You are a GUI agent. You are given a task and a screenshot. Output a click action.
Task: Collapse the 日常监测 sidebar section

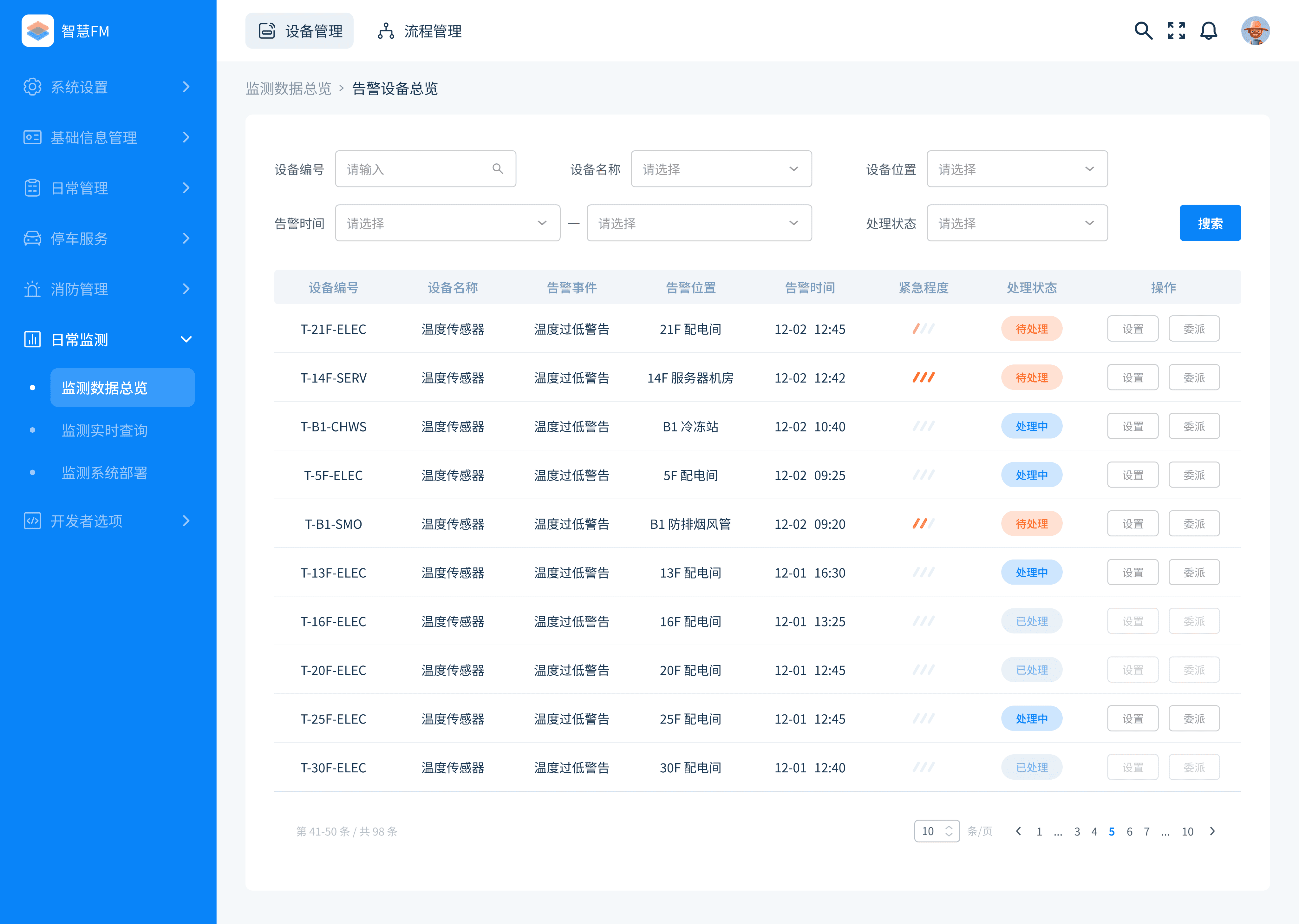(x=186, y=340)
